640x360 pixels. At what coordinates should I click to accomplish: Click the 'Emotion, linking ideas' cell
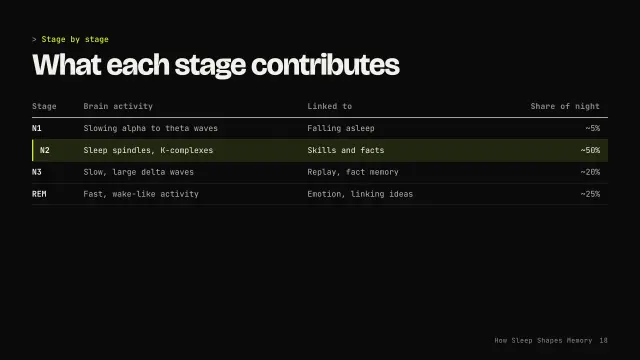(x=360, y=194)
